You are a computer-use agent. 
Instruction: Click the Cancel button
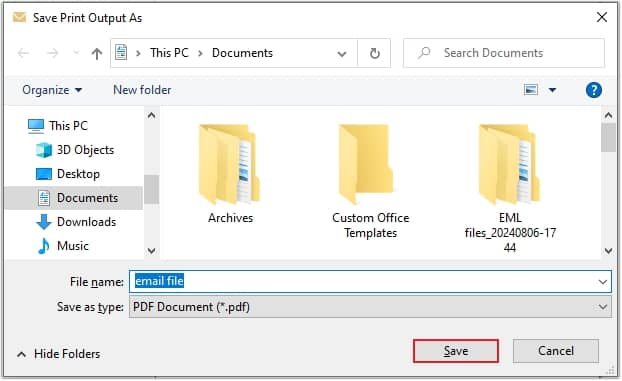pos(555,350)
